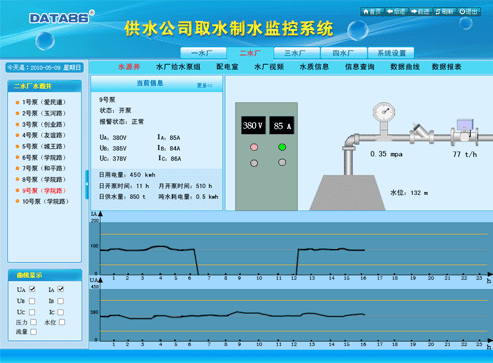Open the 数据报表 menu item
The image size is (493, 363).
[447, 67]
